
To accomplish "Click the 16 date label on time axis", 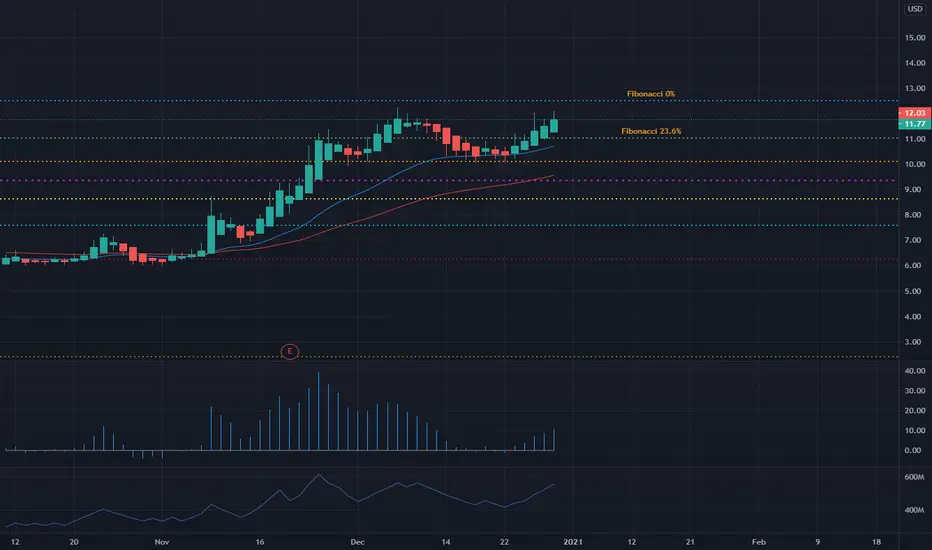I will tap(260, 542).
